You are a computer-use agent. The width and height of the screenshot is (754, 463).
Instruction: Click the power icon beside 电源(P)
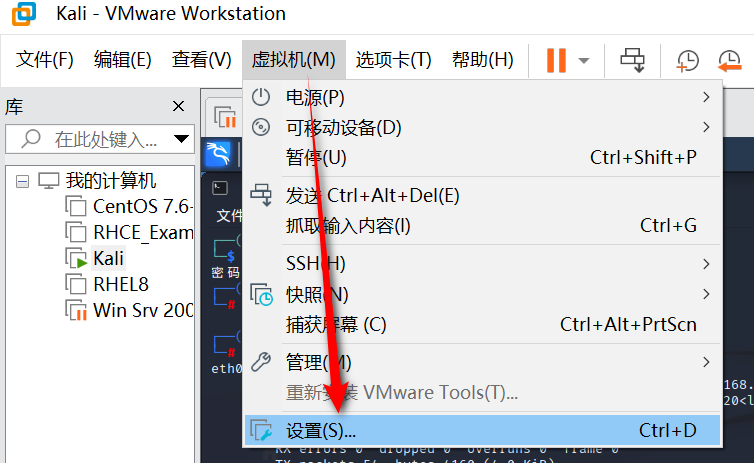coord(261,97)
